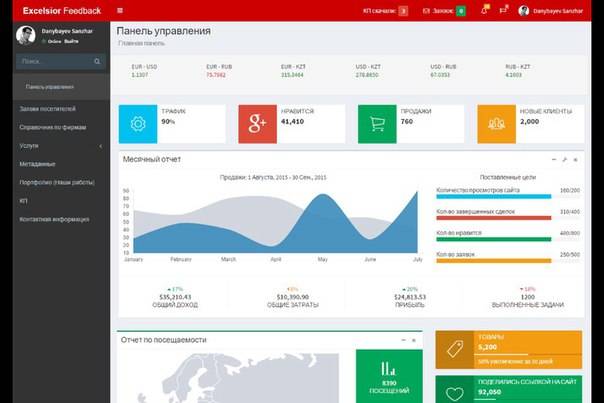Viewport: 604px width, 403px height.
Task: Click the search magnifier icon in sidebar
Action: click(97, 62)
